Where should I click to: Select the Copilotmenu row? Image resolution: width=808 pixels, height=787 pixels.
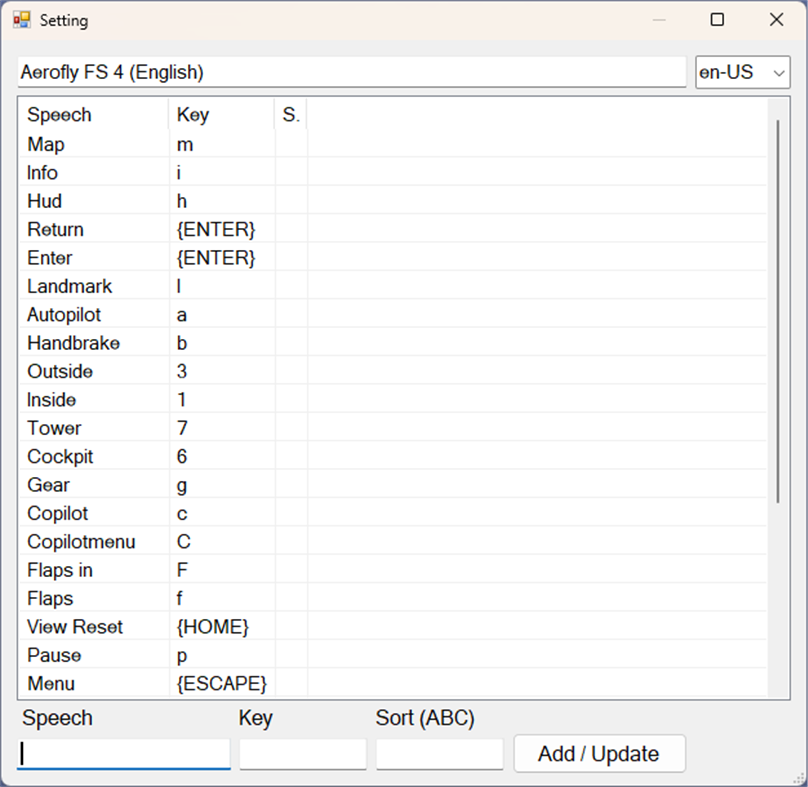click(393, 542)
